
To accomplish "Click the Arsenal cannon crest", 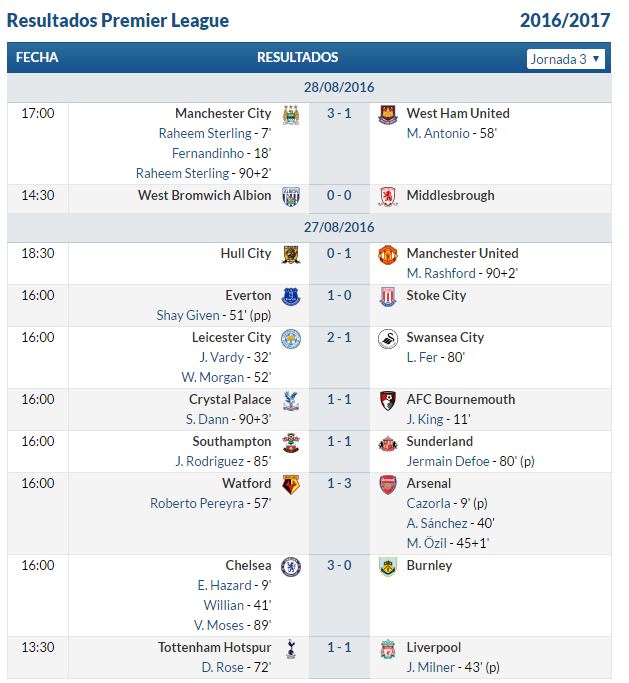I will pos(388,485).
